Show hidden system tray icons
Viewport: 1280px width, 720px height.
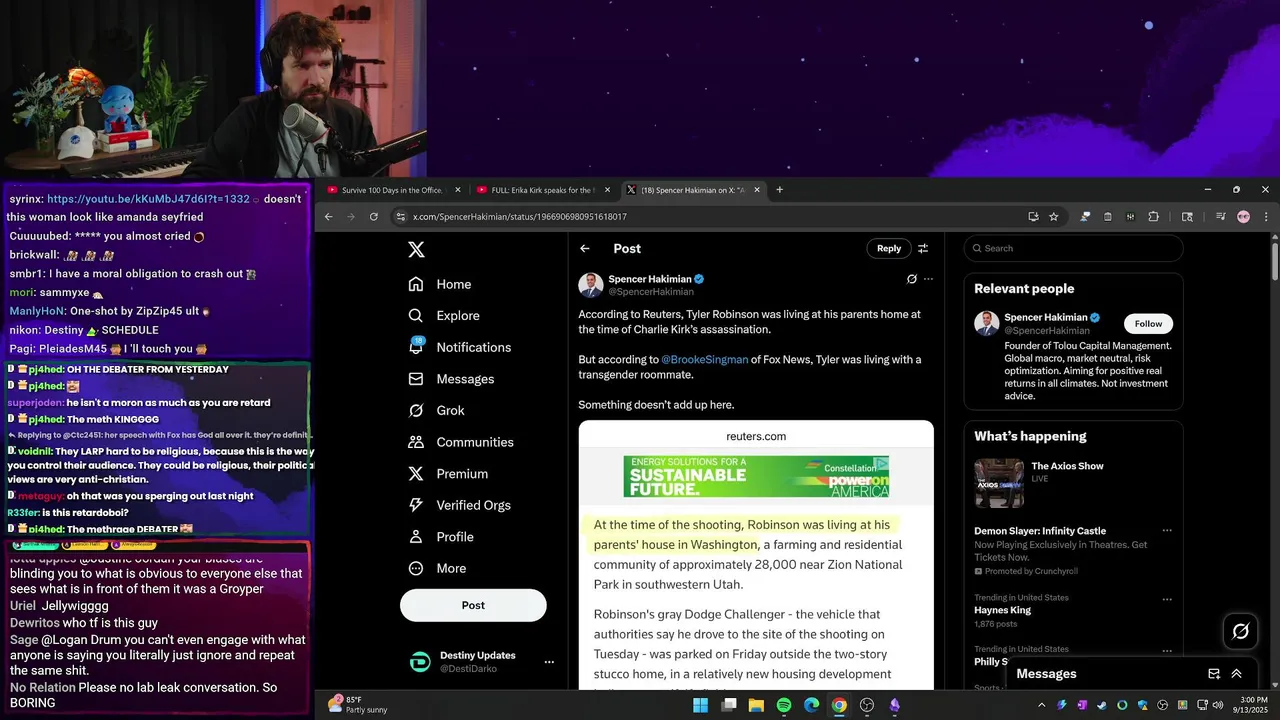(x=1041, y=705)
